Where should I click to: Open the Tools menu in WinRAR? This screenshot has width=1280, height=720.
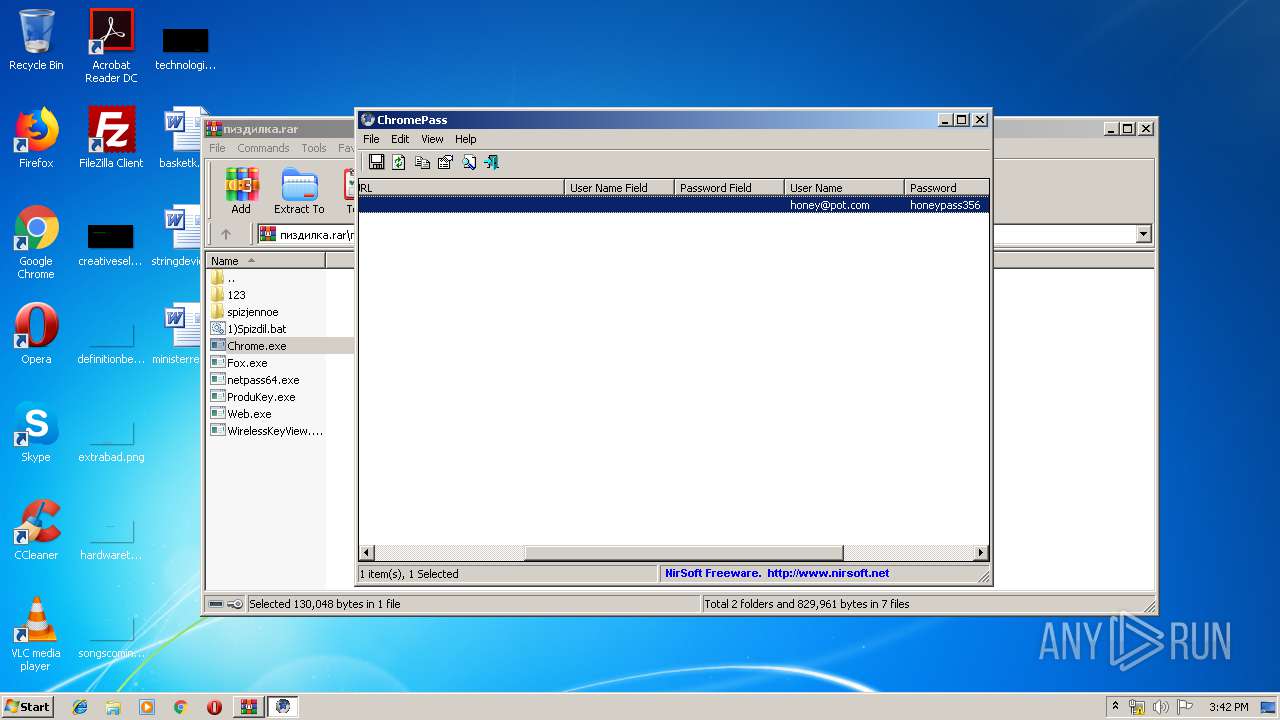pos(314,148)
